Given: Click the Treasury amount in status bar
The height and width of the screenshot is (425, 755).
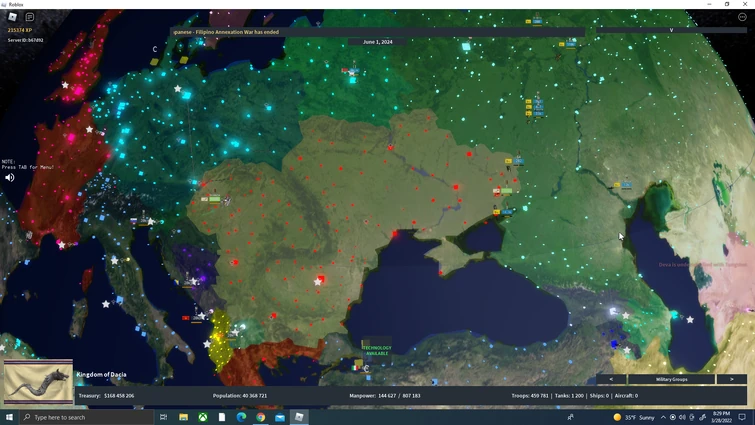Looking at the screenshot, I should click(106, 396).
